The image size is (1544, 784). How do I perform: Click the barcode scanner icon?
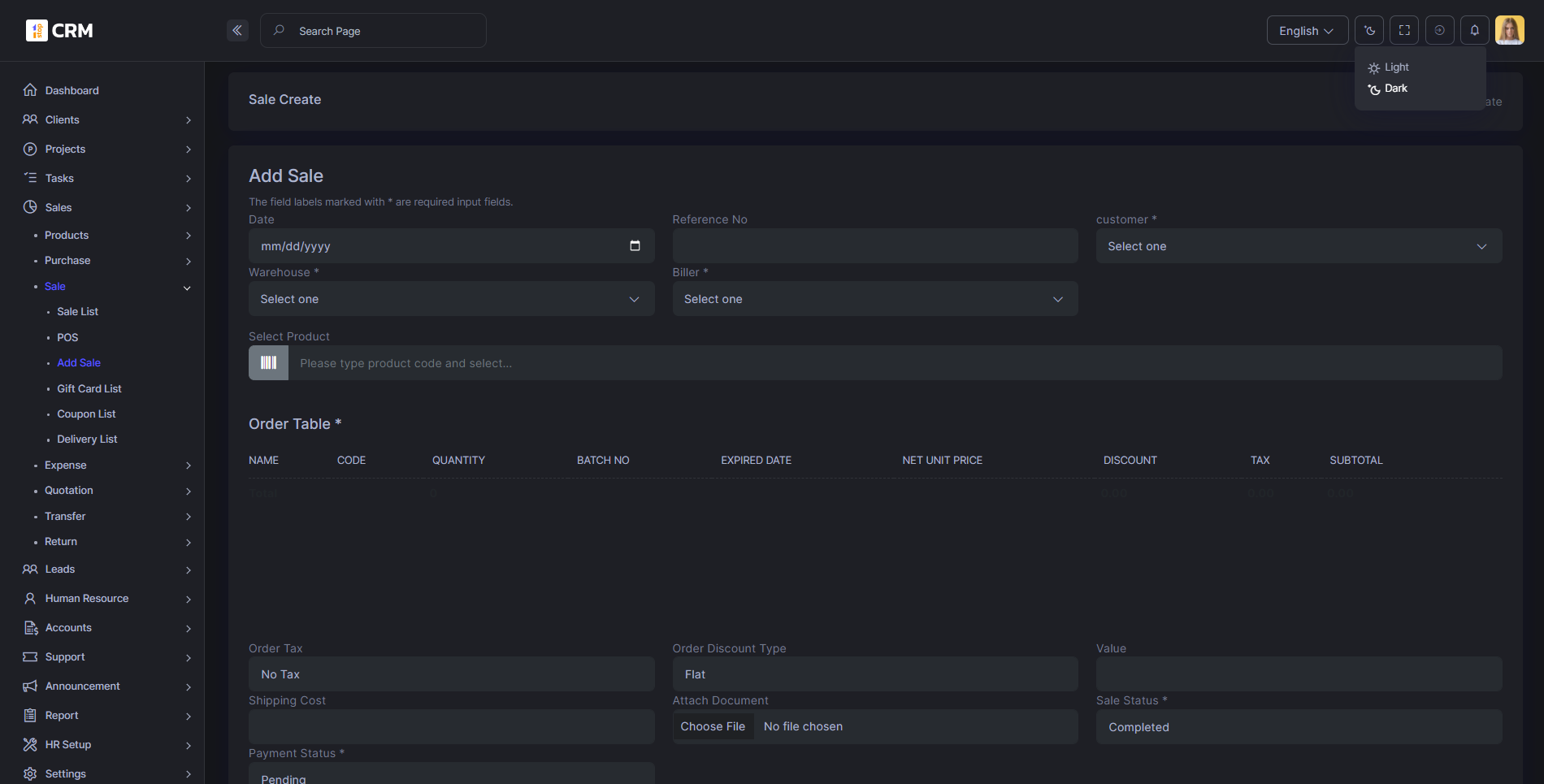point(268,363)
